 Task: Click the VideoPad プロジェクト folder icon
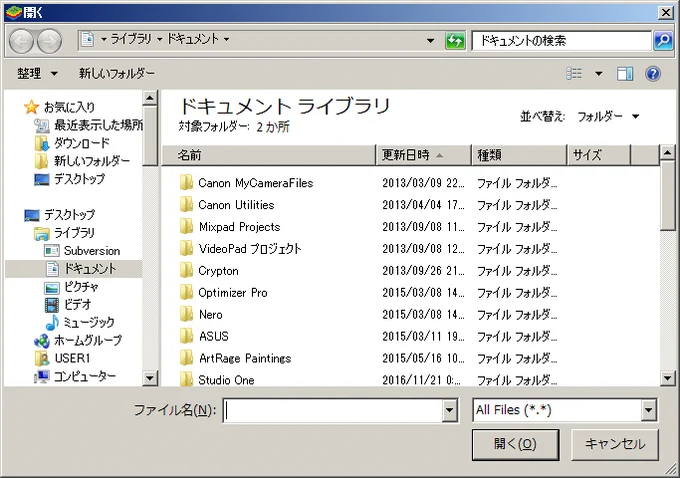pyautogui.click(x=186, y=249)
